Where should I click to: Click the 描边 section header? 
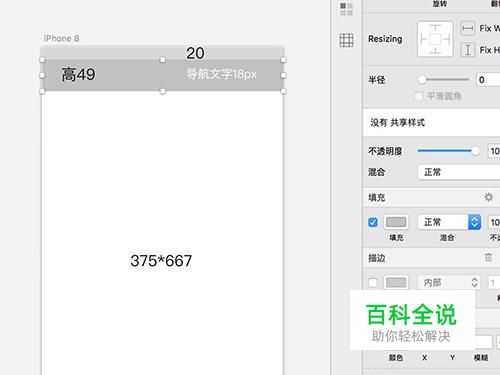point(377,258)
